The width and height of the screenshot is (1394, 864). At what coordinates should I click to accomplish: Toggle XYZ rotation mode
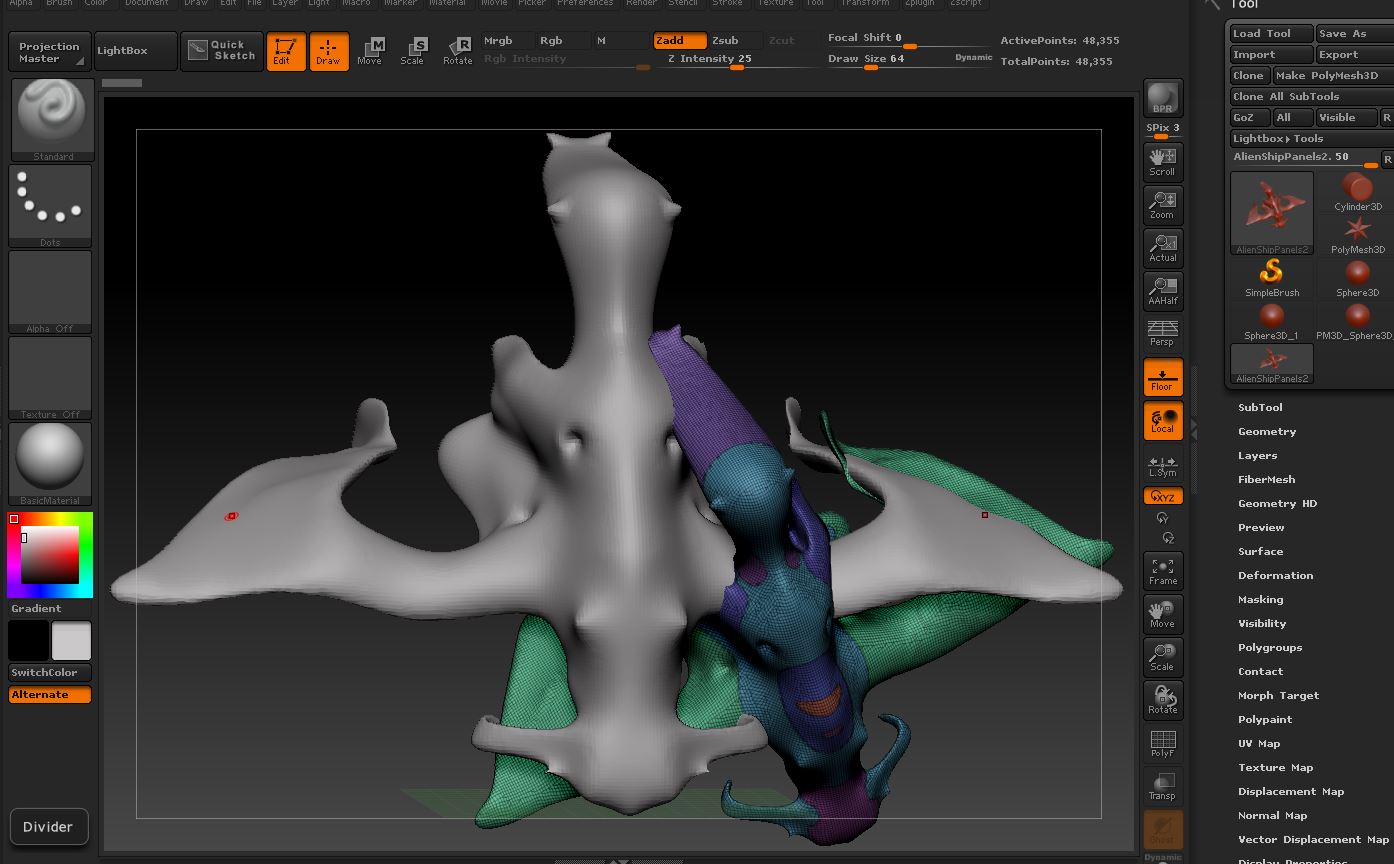click(1163, 496)
